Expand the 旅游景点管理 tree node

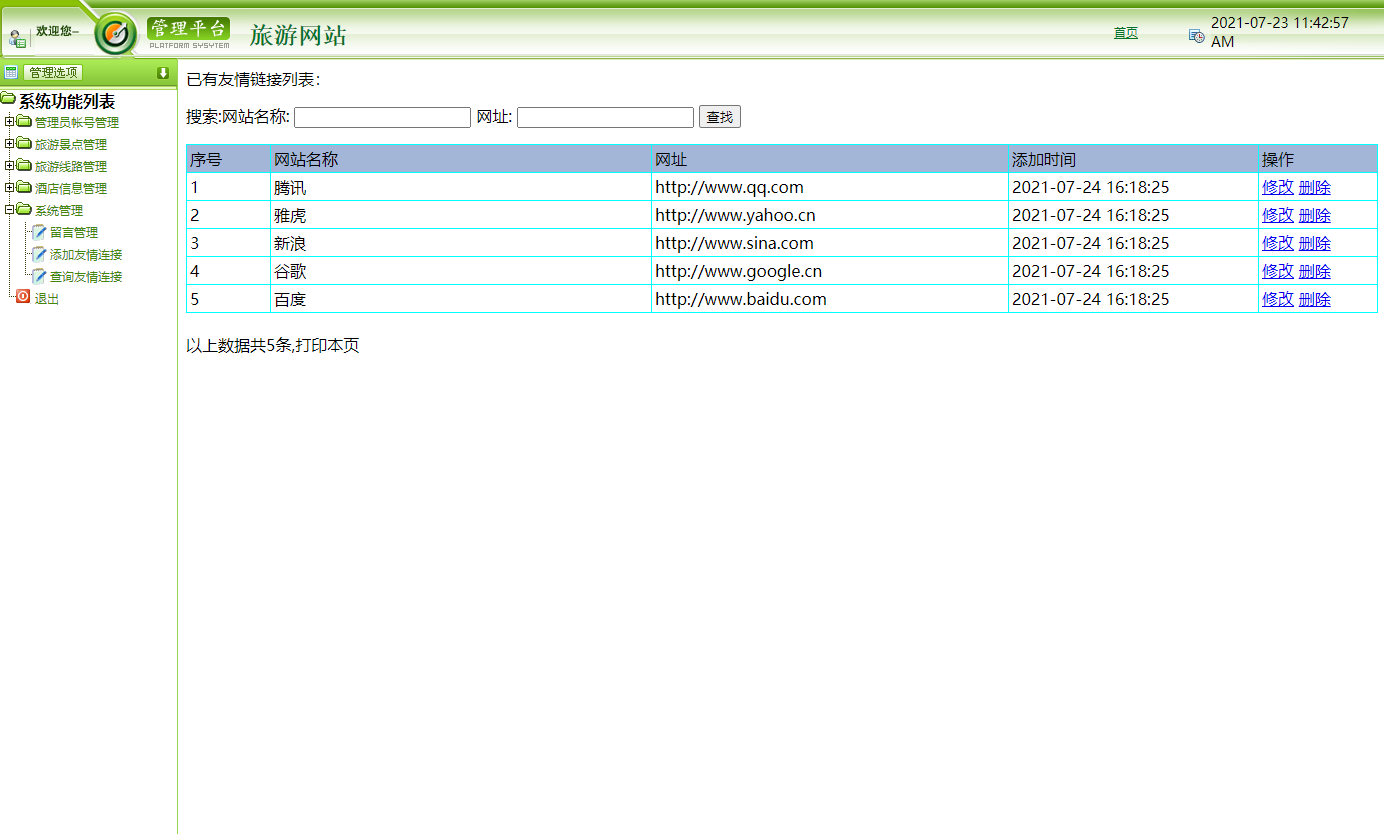(9, 144)
